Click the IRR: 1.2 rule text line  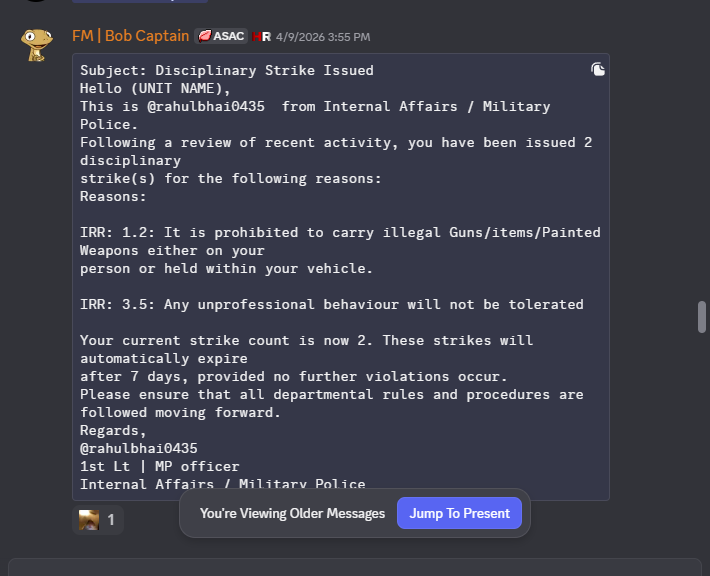click(340, 250)
